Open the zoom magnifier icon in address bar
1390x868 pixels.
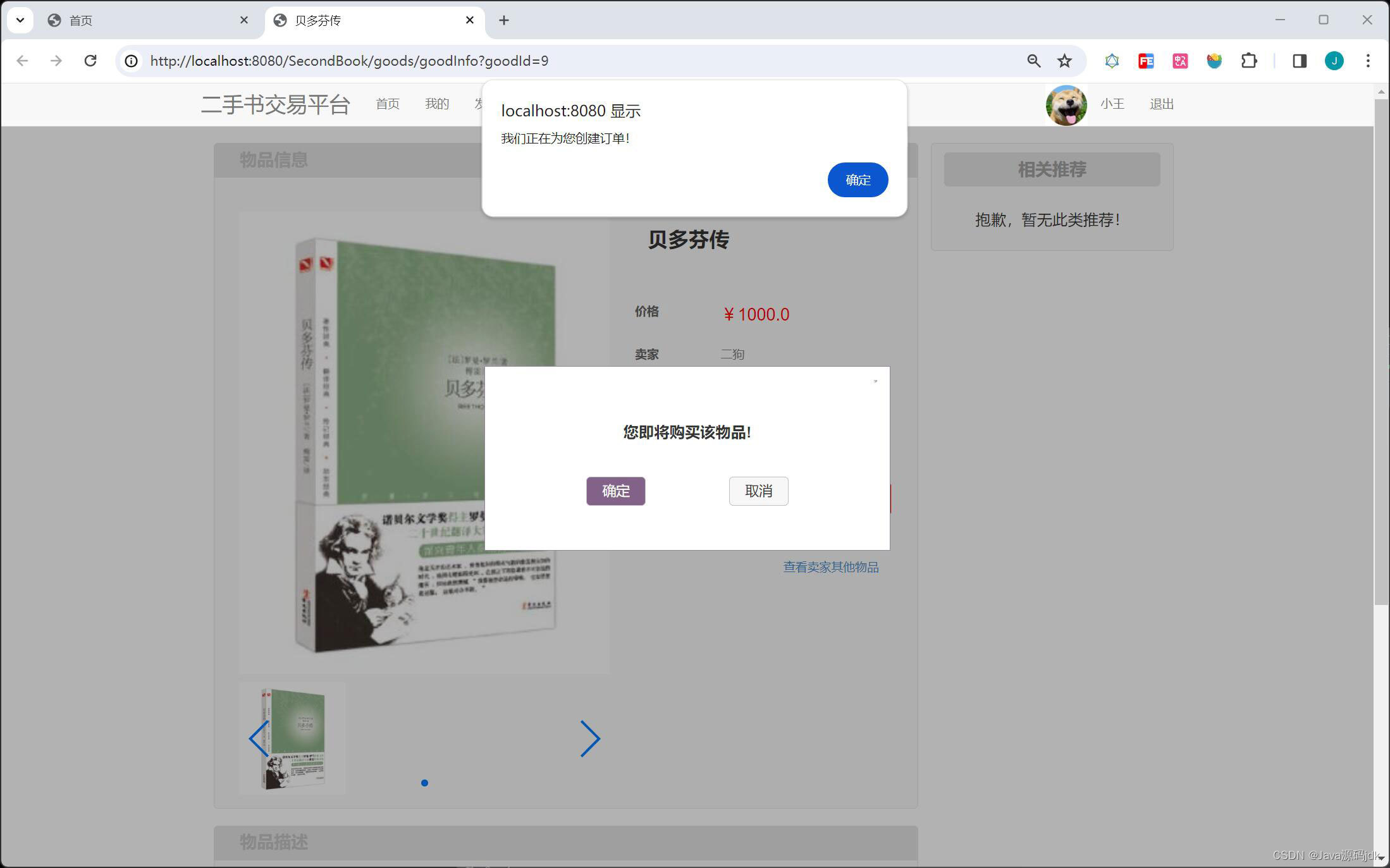[x=1034, y=61]
